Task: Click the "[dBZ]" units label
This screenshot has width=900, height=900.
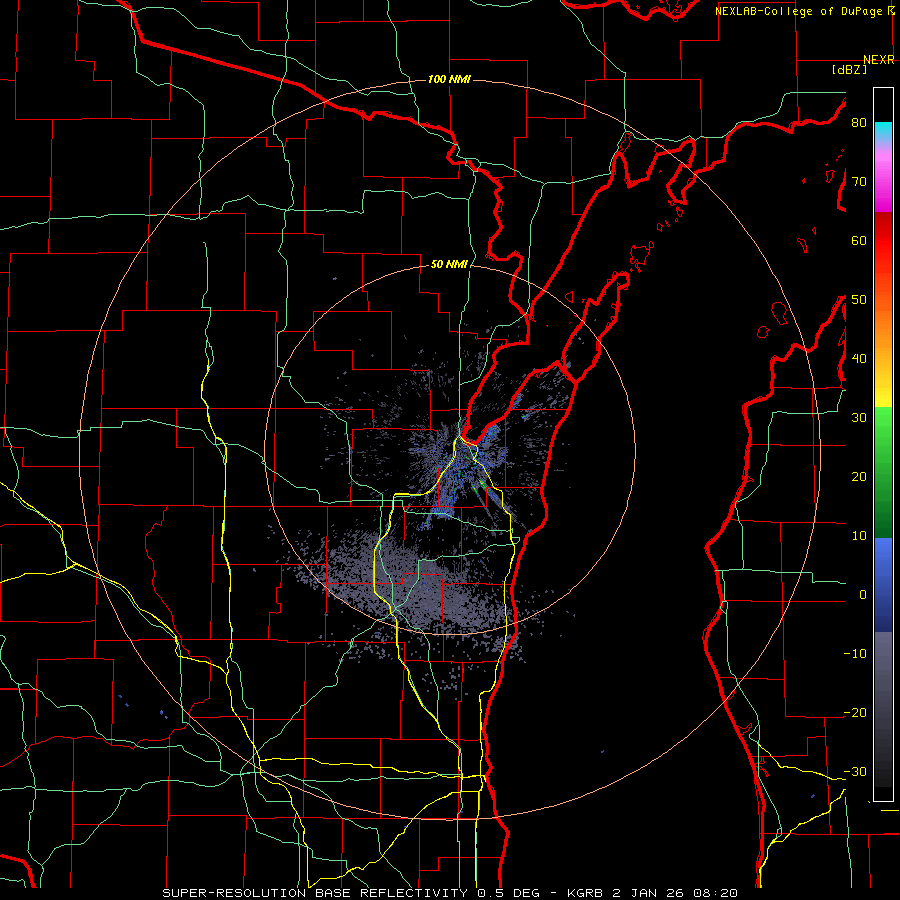Action: click(x=849, y=69)
